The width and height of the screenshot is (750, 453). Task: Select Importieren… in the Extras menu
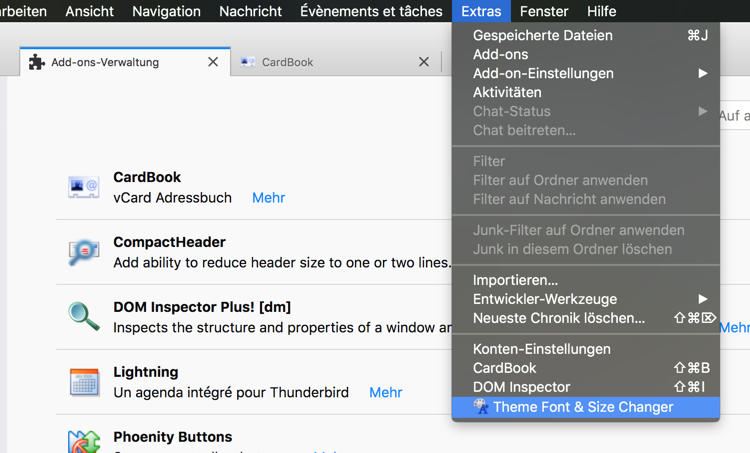pos(515,280)
